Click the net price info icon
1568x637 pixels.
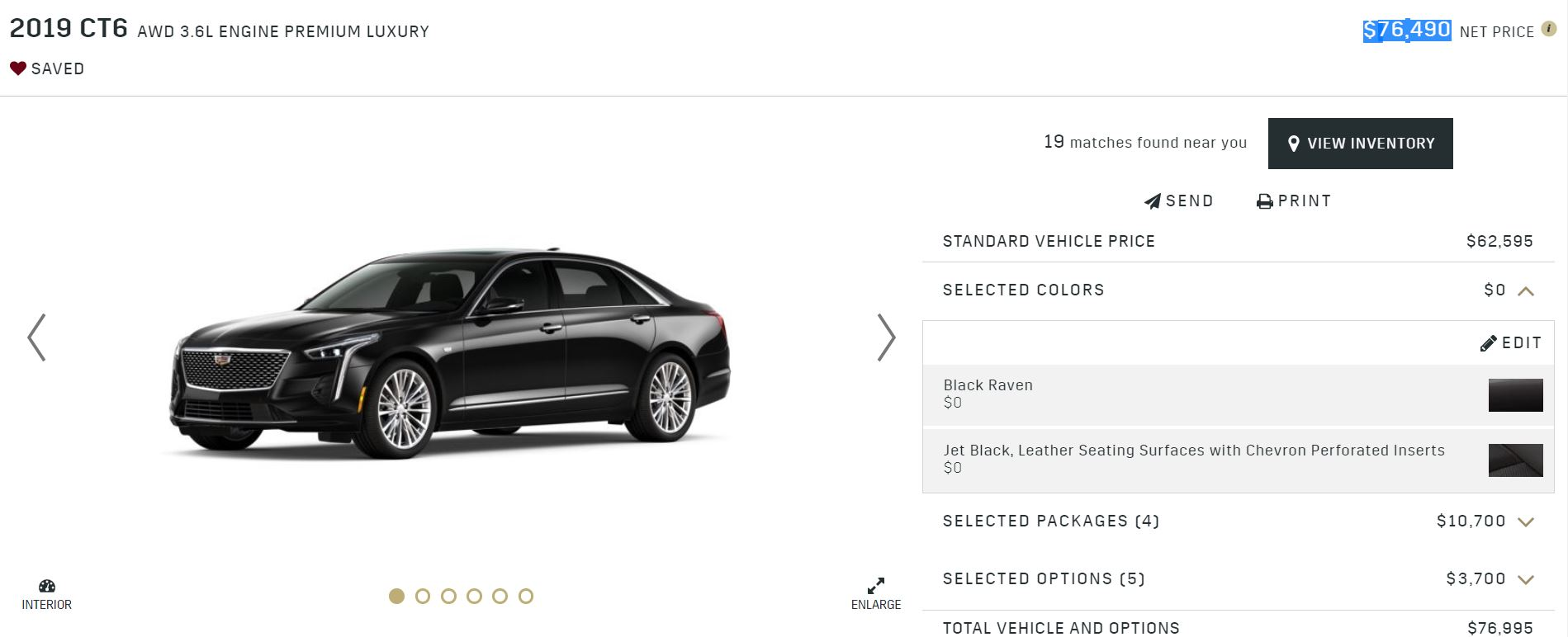[x=1549, y=30]
